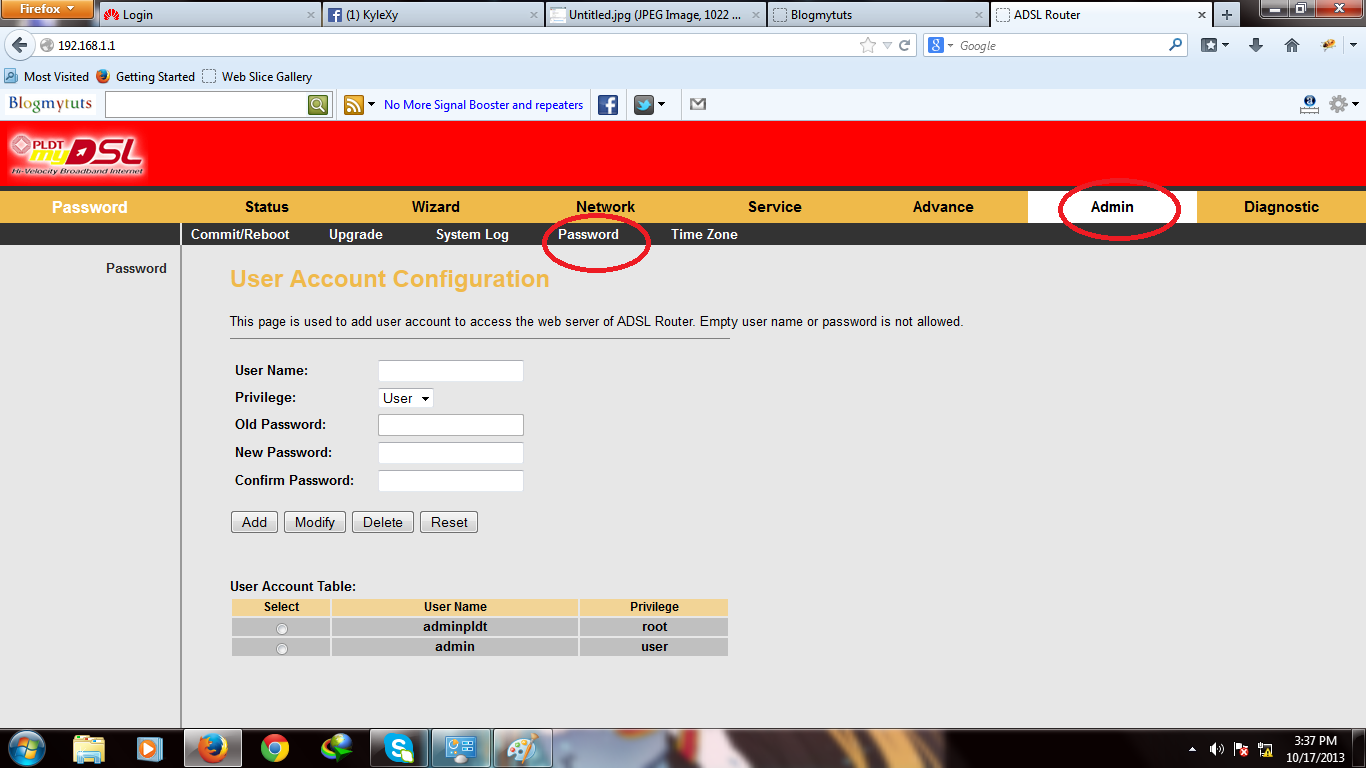The image size is (1366, 768).
Task: Open the Privilege dropdown
Action: point(405,398)
